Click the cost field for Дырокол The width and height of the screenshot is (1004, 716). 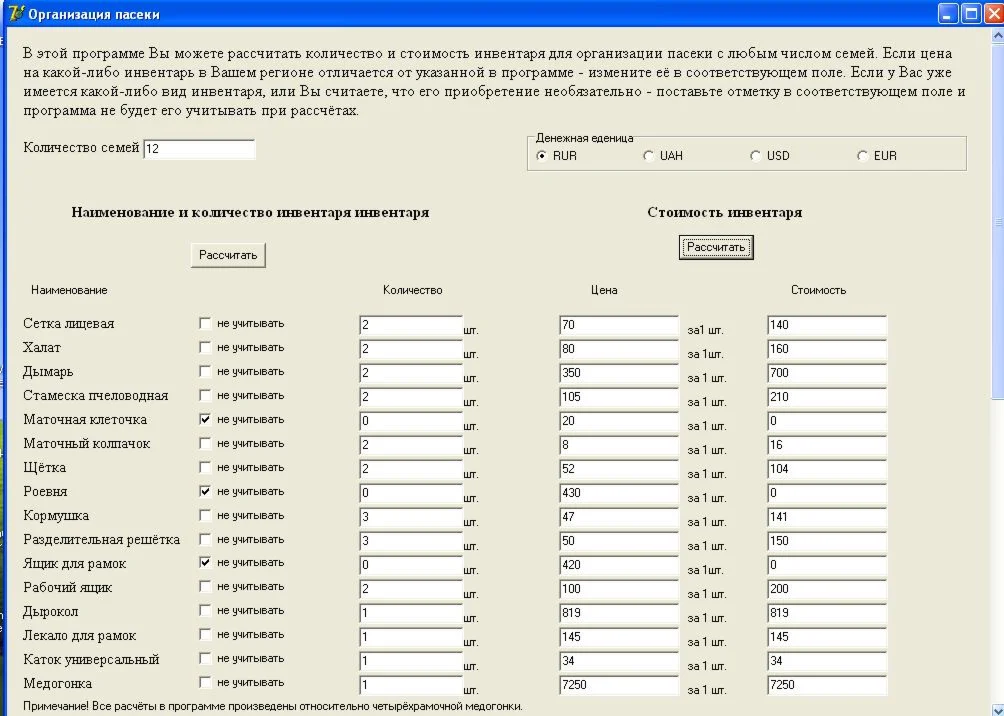826,613
